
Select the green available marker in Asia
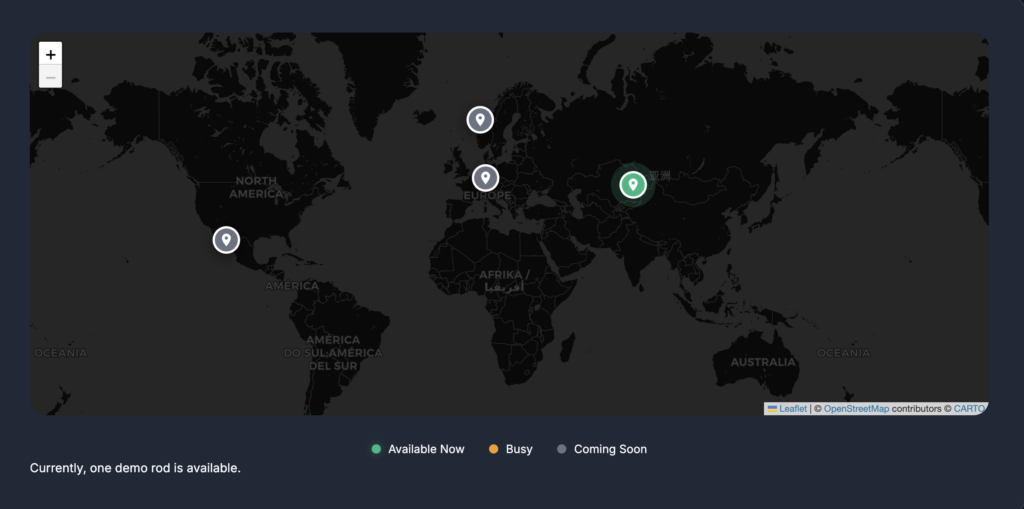coord(632,185)
